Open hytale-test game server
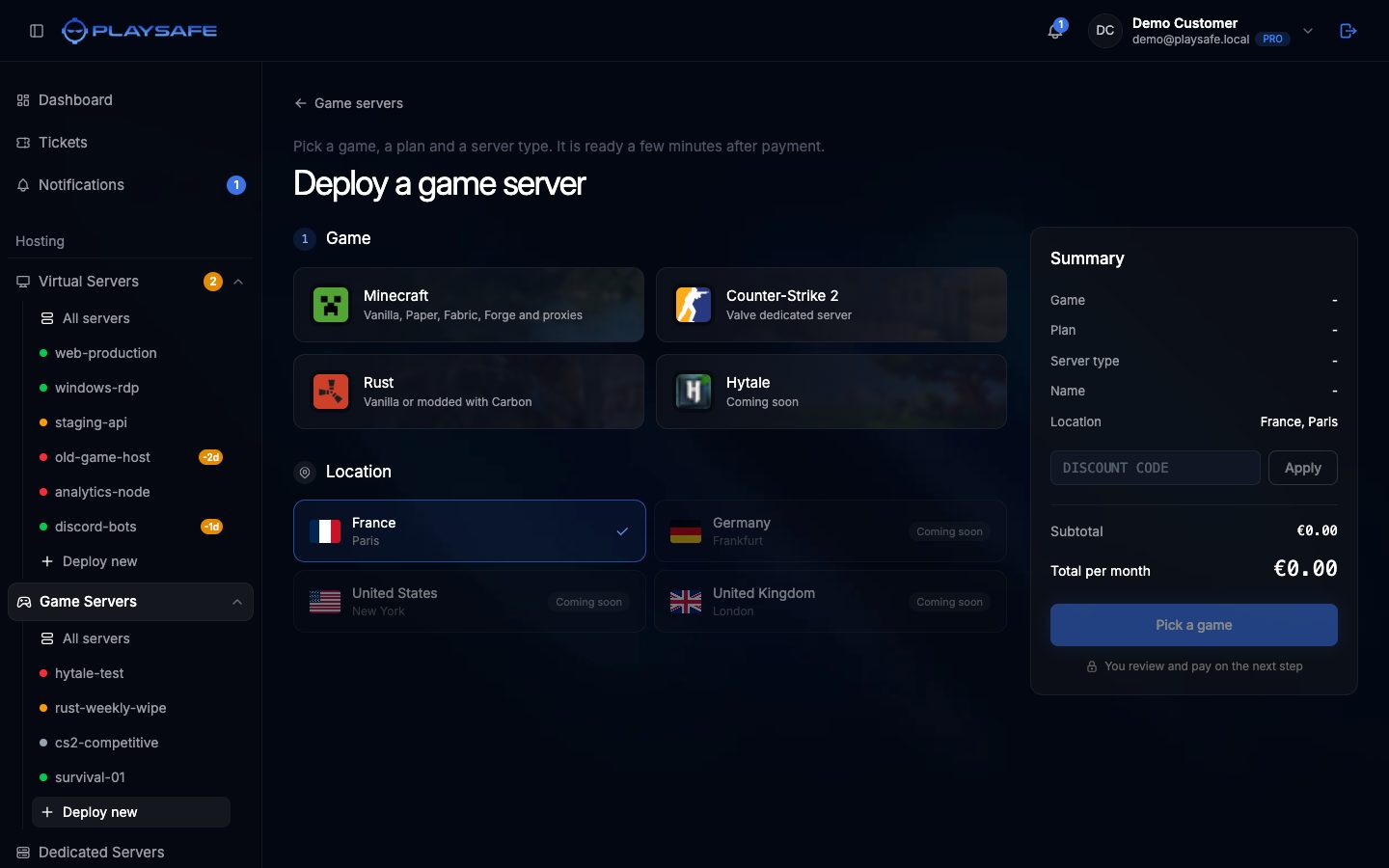The image size is (1389, 868). coord(131,673)
